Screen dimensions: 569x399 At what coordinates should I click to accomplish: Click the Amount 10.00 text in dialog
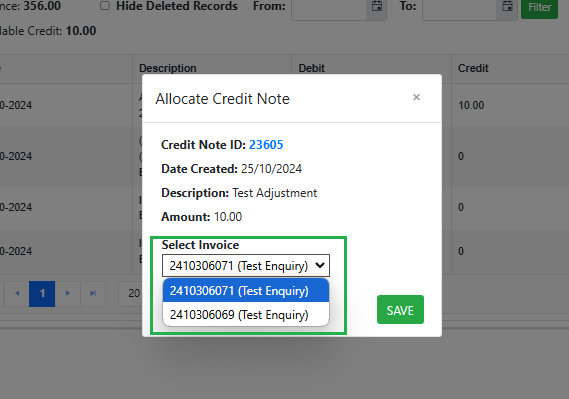(201, 217)
